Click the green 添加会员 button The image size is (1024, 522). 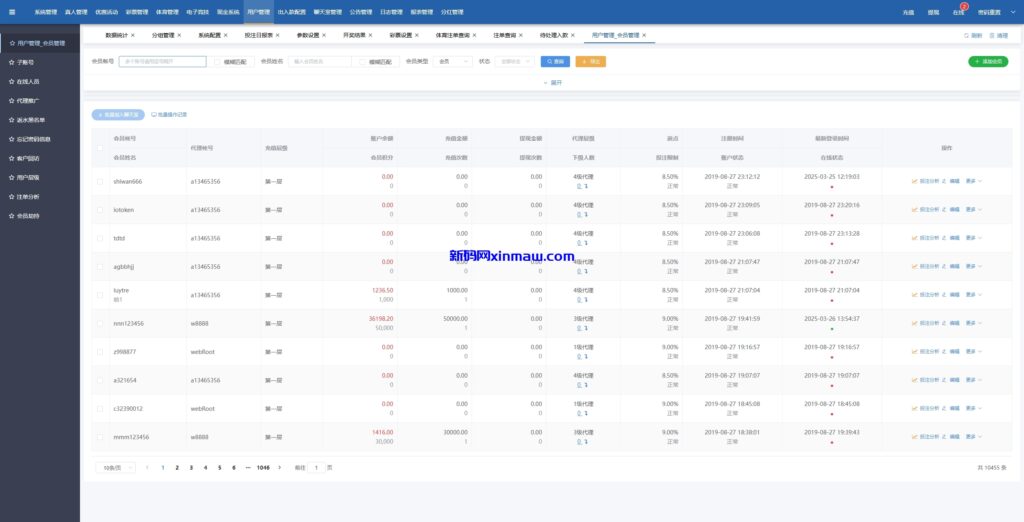pos(988,61)
